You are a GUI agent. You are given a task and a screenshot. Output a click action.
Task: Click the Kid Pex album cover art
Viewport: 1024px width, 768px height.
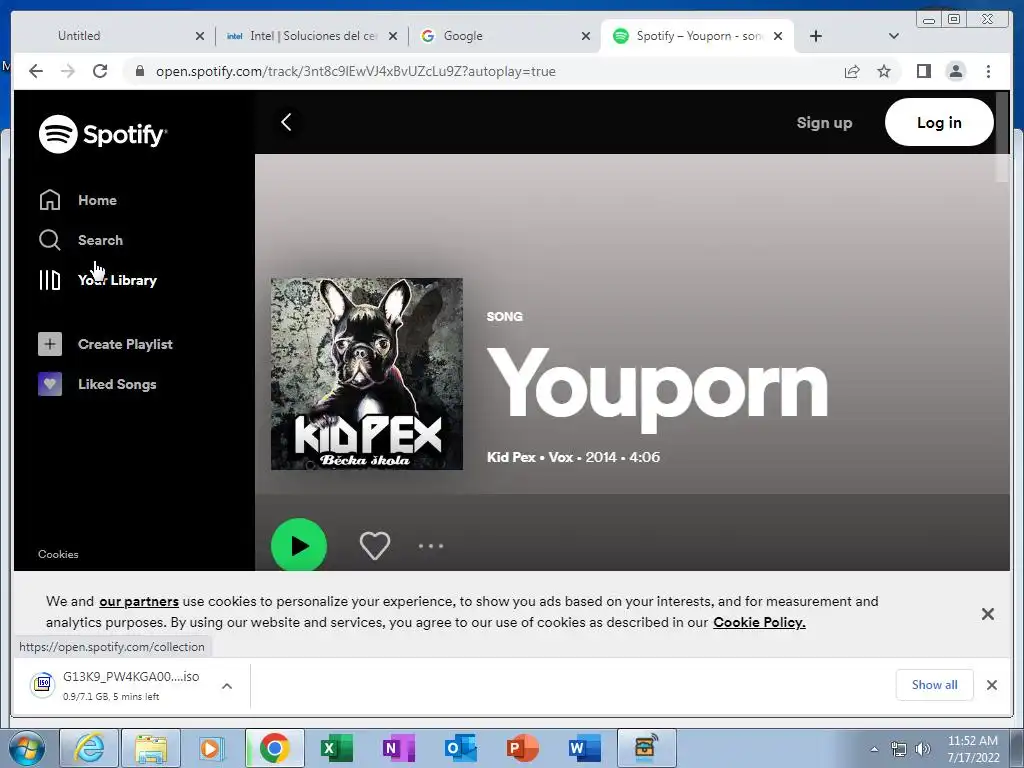tap(367, 374)
